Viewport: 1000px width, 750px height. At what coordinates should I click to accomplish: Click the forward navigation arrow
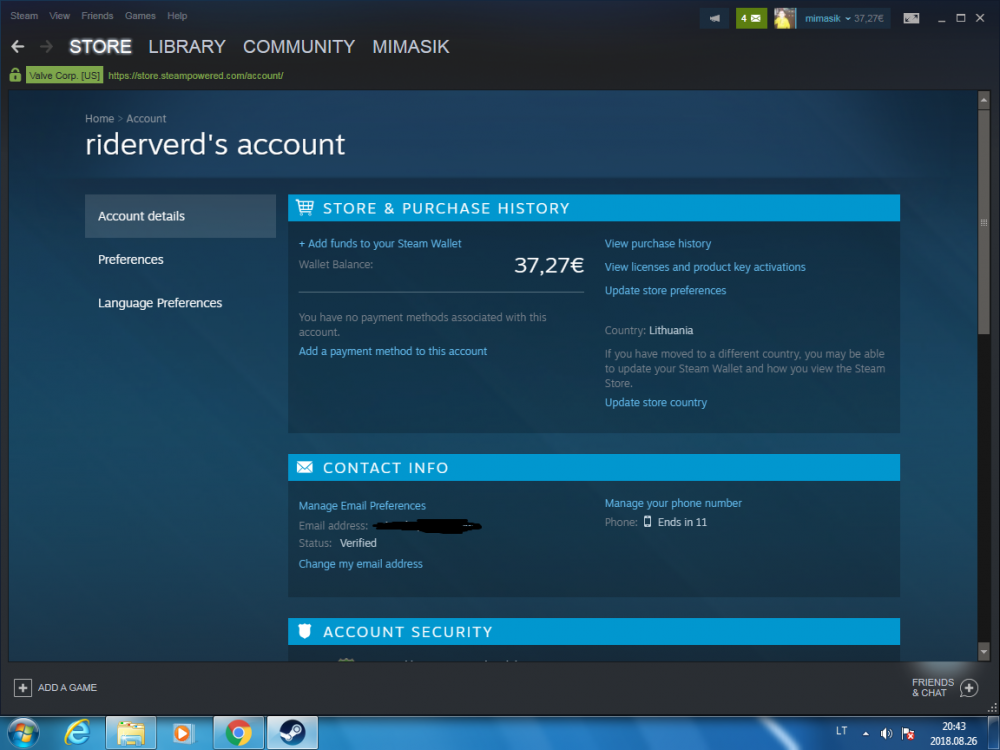pos(46,47)
